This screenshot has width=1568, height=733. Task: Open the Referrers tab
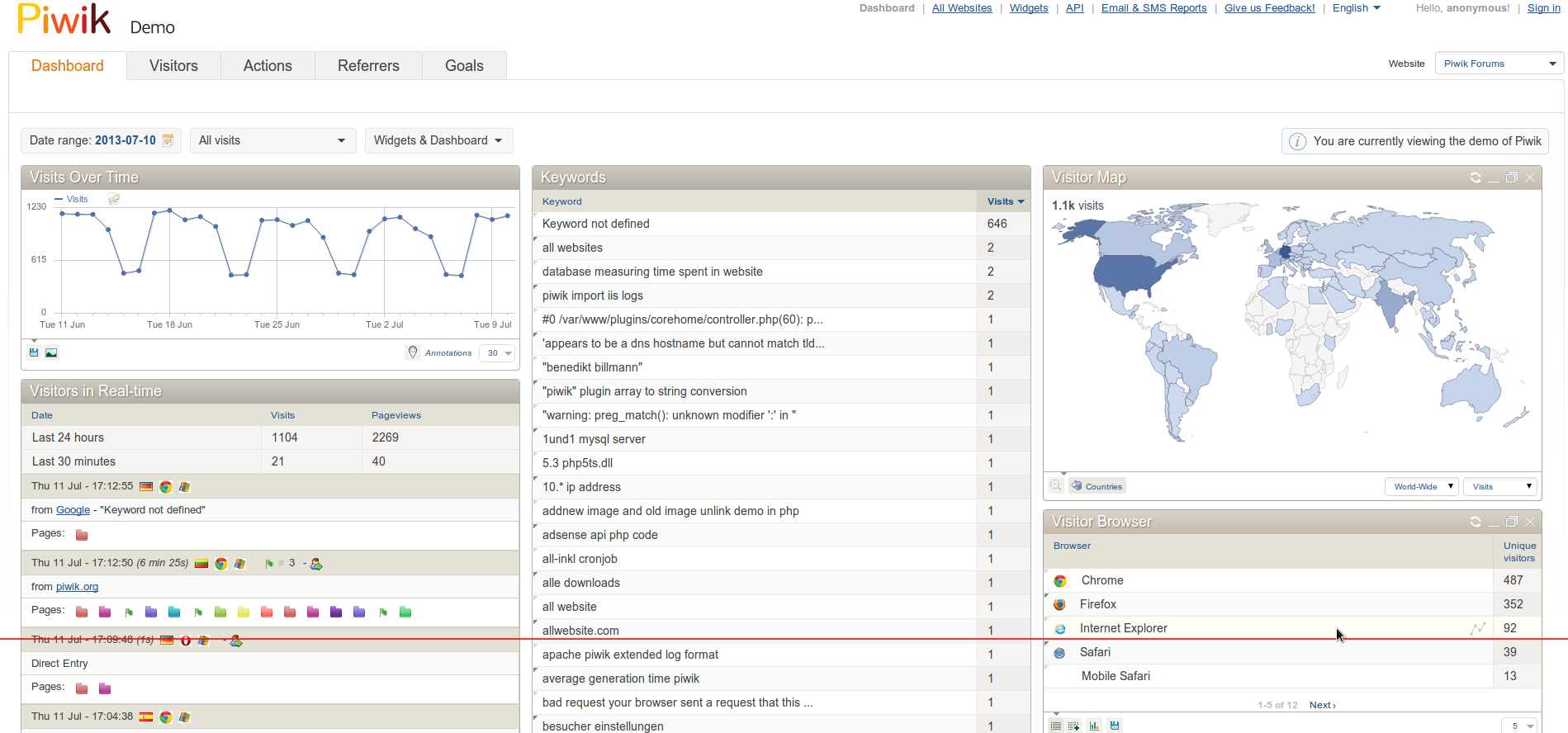[x=368, y=66]
